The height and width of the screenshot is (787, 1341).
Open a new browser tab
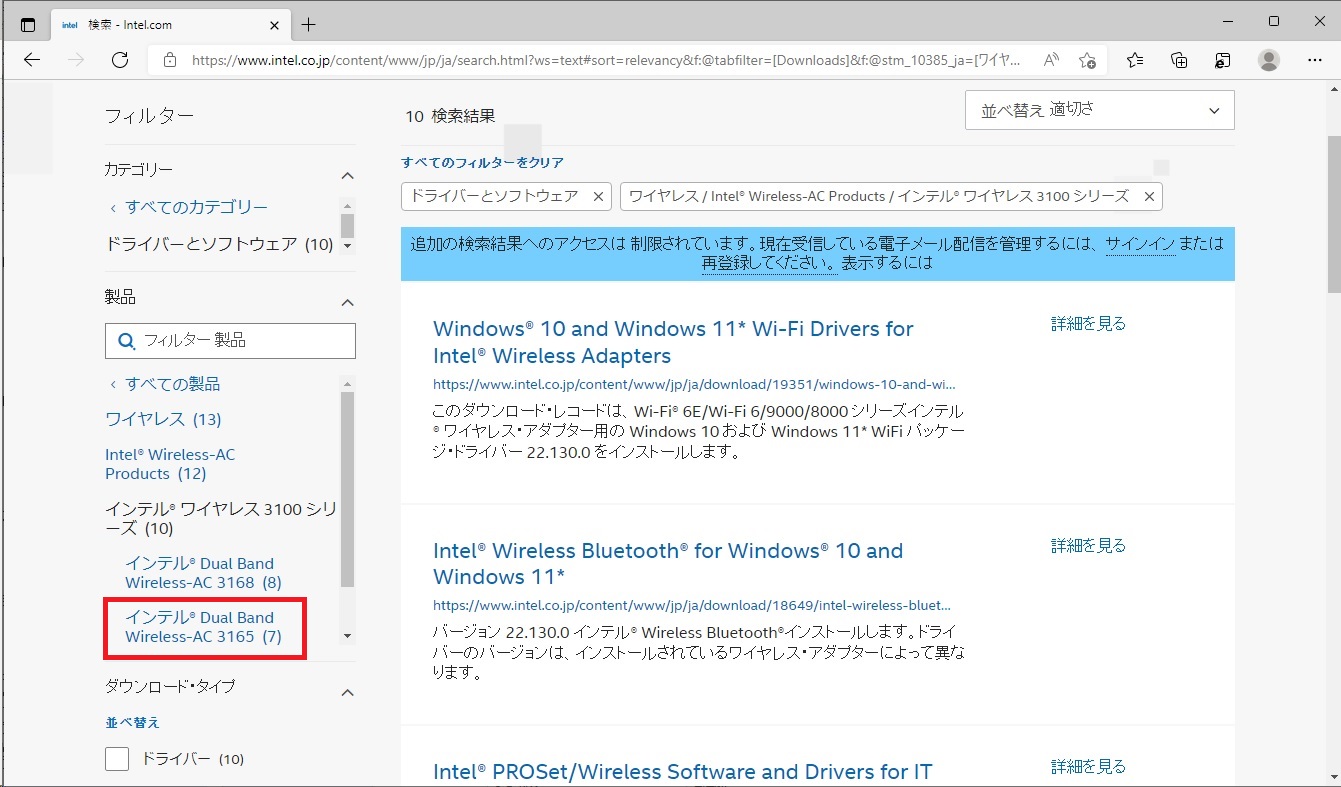pos(309,24)
